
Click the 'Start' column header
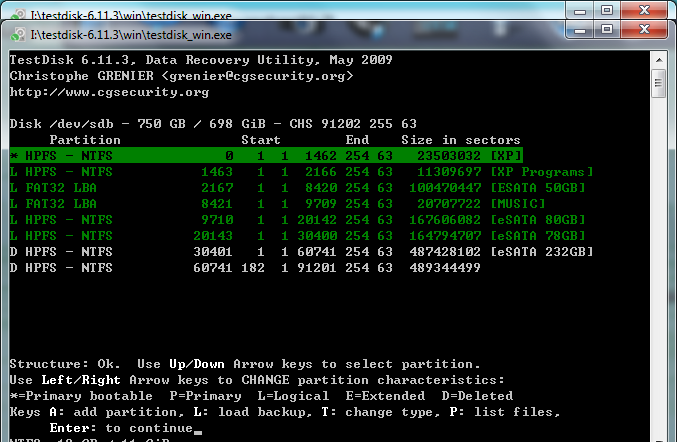coord(261,140)
